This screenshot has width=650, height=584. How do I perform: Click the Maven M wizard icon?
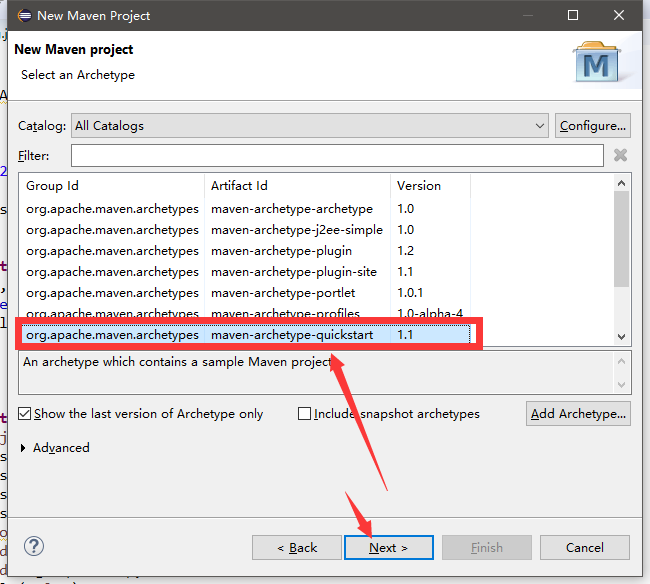[x=596, y=62]
